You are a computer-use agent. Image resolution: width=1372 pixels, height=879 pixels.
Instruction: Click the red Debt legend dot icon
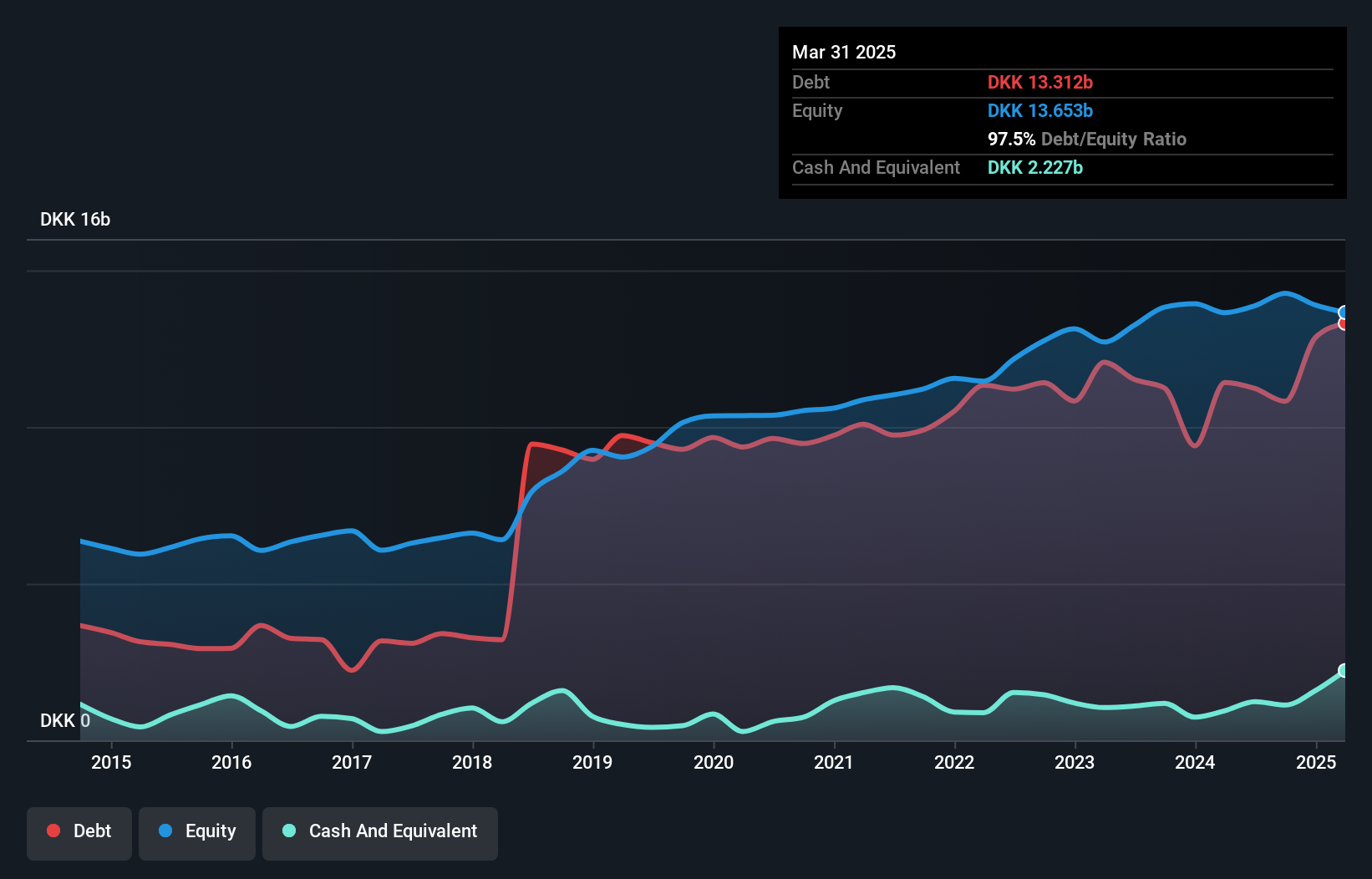coord(52,831)
